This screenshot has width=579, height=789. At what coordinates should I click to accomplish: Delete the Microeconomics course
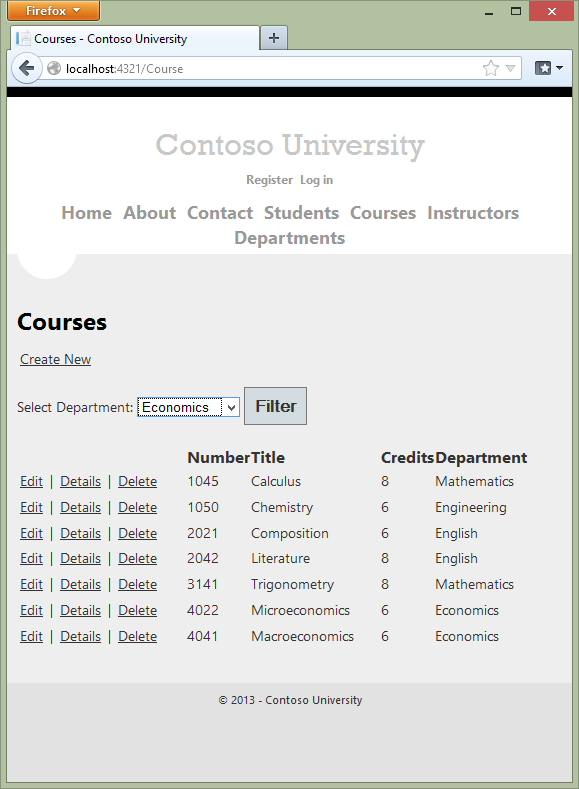(x=137, y=610)
